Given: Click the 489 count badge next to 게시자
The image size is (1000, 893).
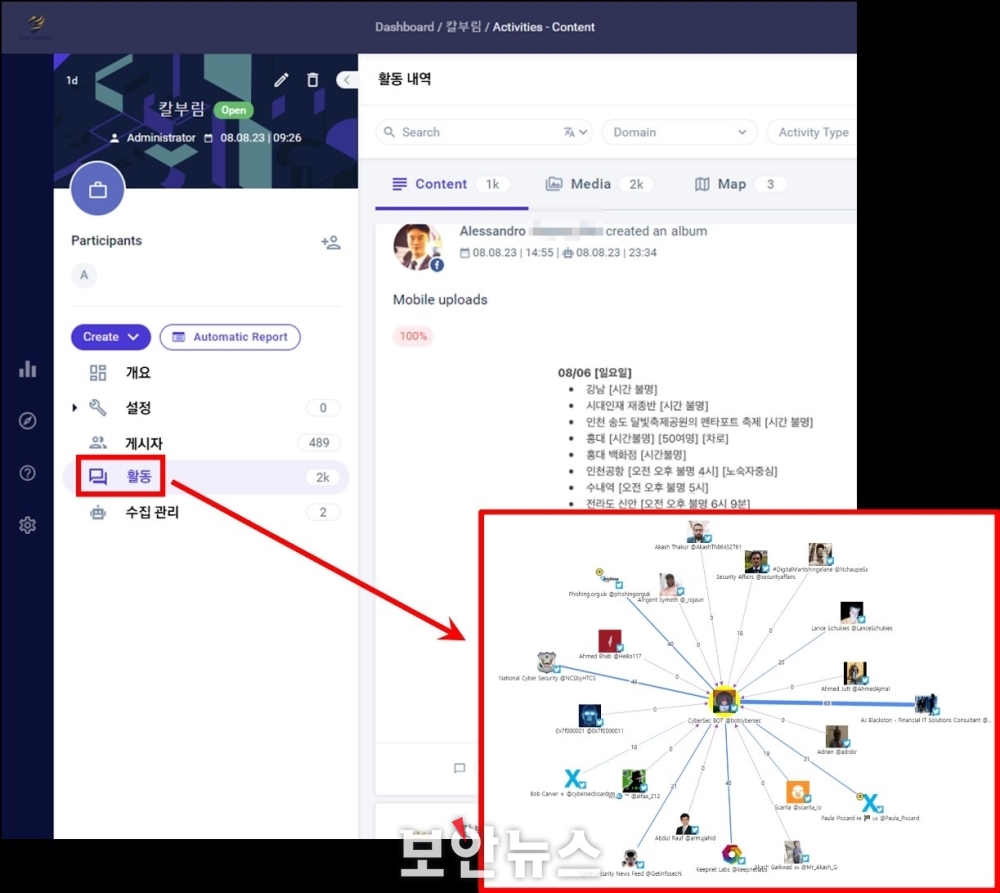Looking at the screenshot, I should pos(319,443).
